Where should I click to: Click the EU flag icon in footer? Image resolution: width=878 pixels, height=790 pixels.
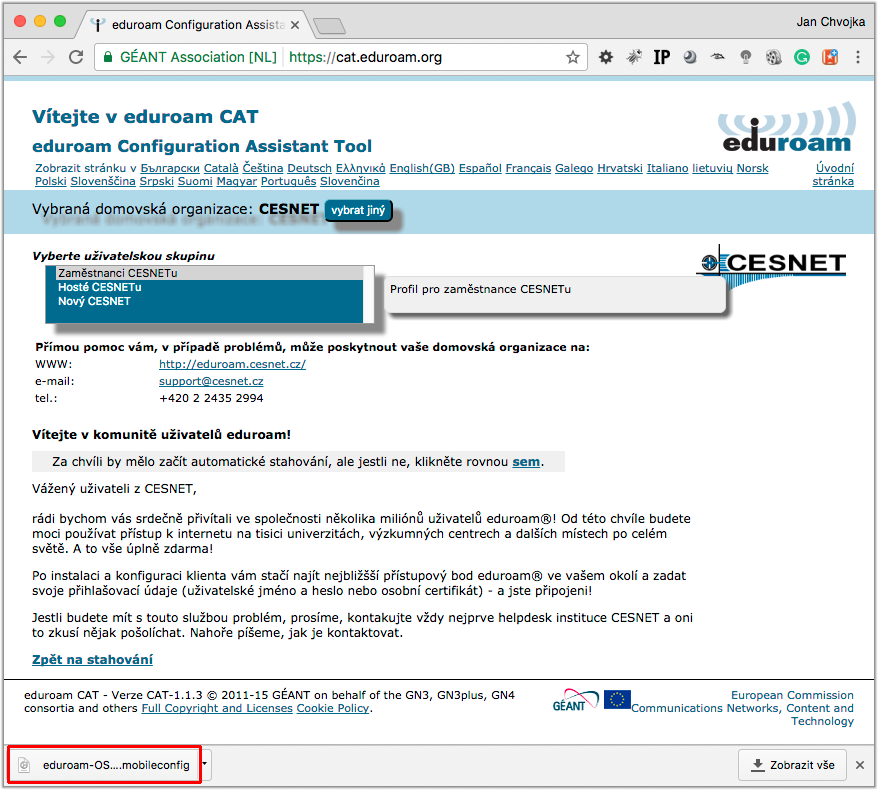click(x=617, y=700)
